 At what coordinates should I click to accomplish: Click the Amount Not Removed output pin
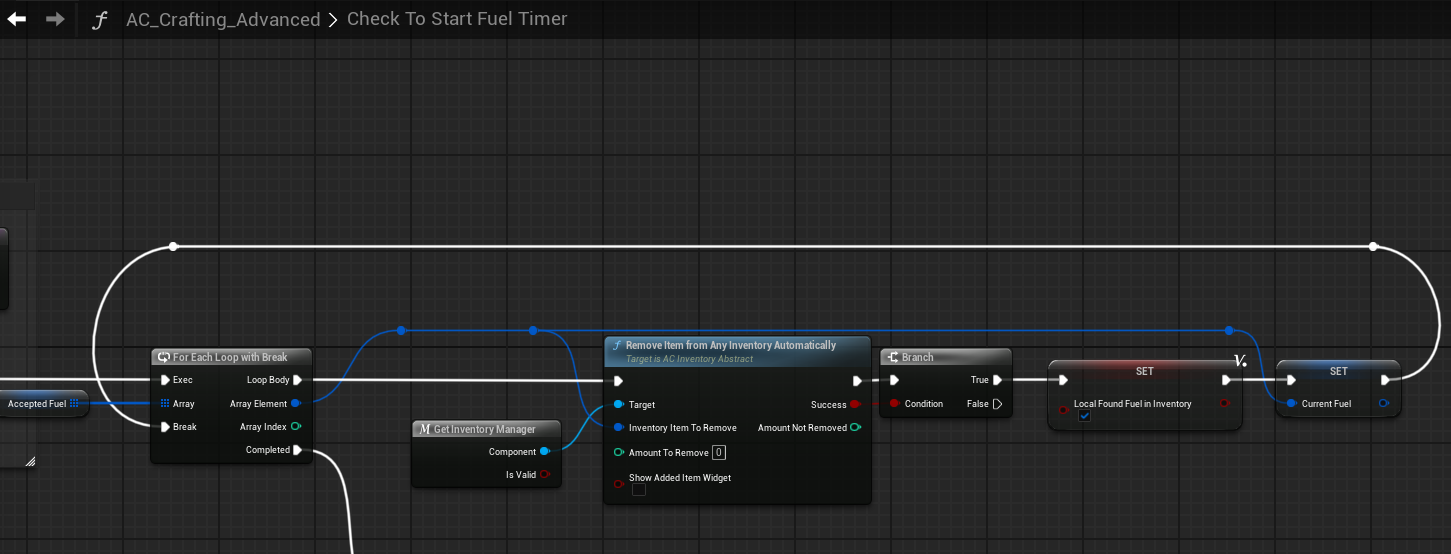tap(855, 428)
